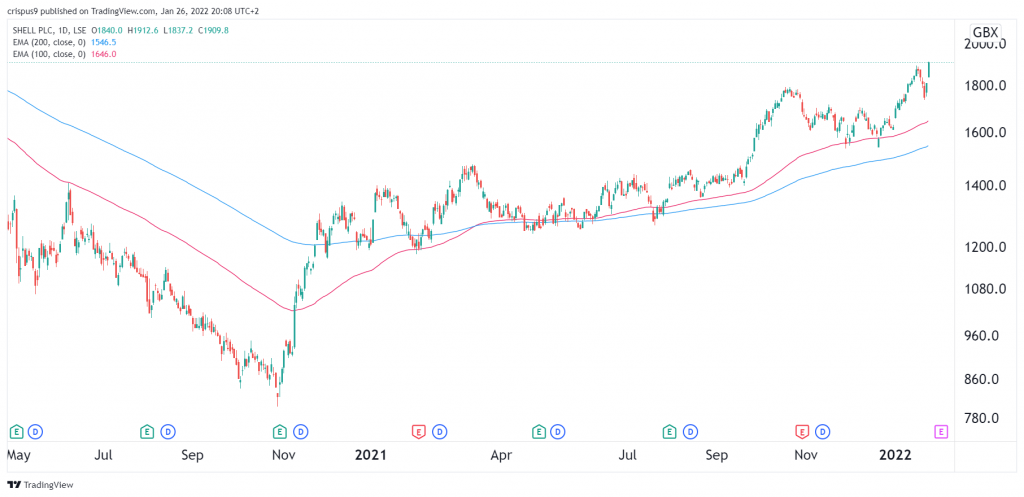Click the purple upcoming earnings E marker
This screenshot has height=497, width=1024.
tap(941, 431)
